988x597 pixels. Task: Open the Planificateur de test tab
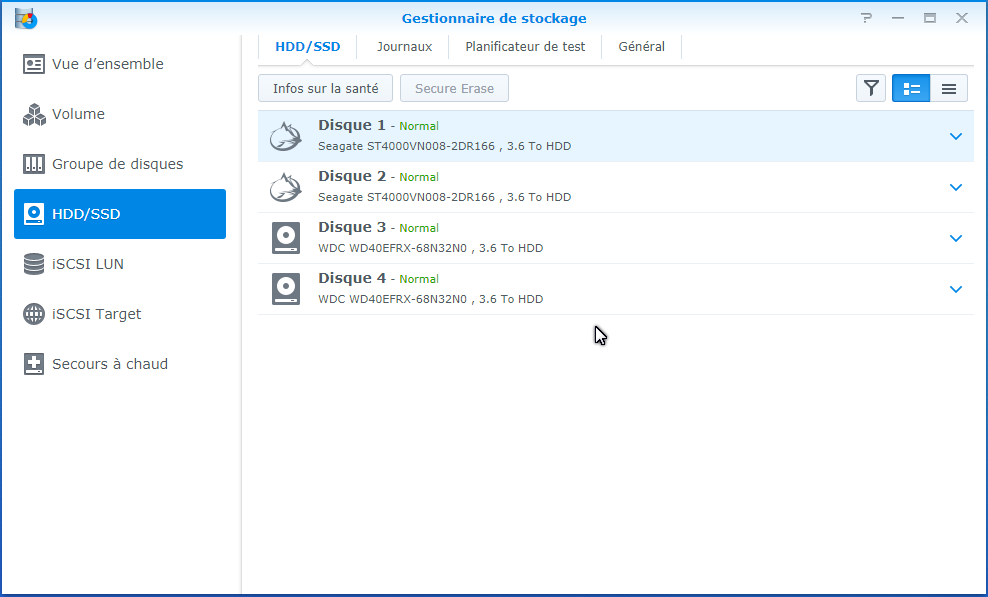526,47
